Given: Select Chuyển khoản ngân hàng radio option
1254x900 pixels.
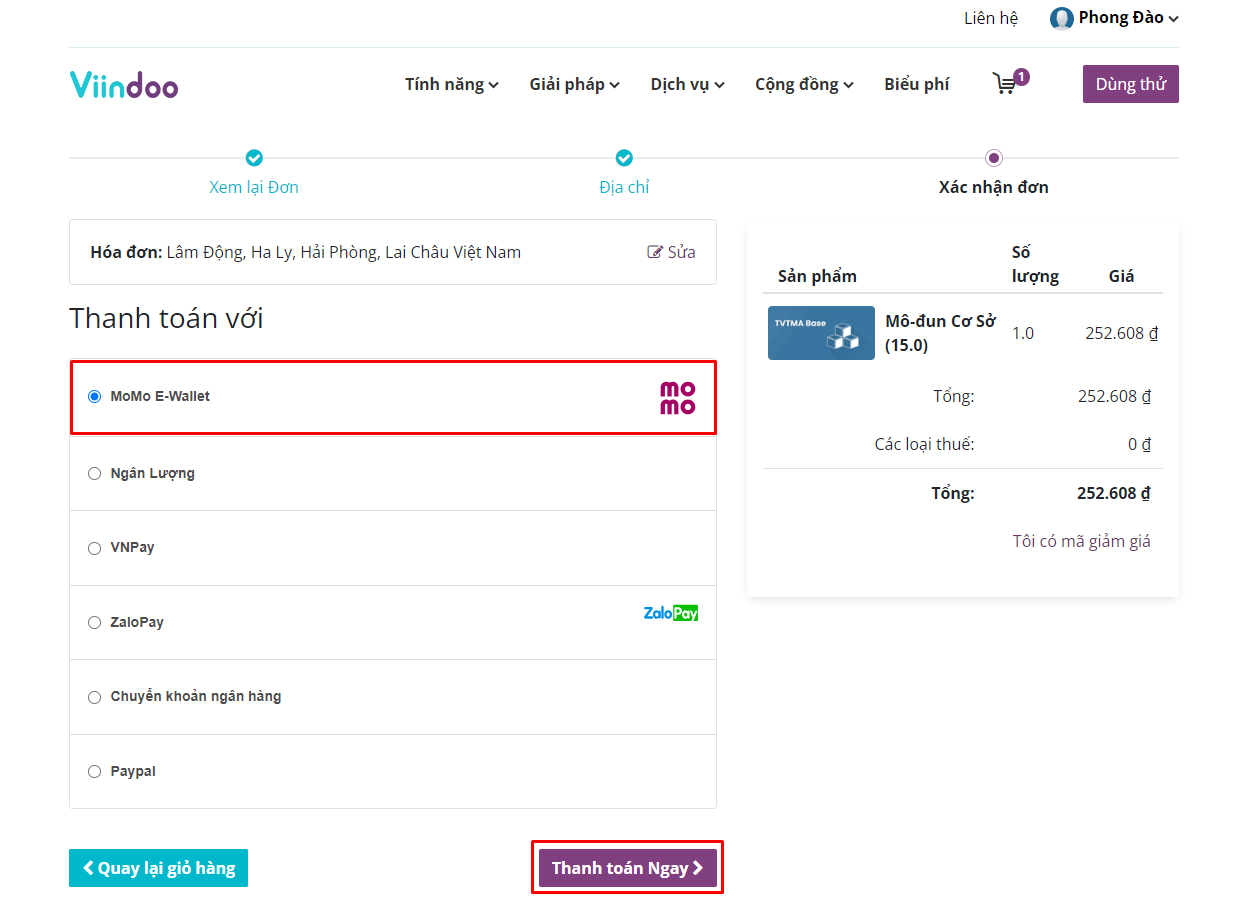Looking at the screenshot, I should click(x=95, y=697).
